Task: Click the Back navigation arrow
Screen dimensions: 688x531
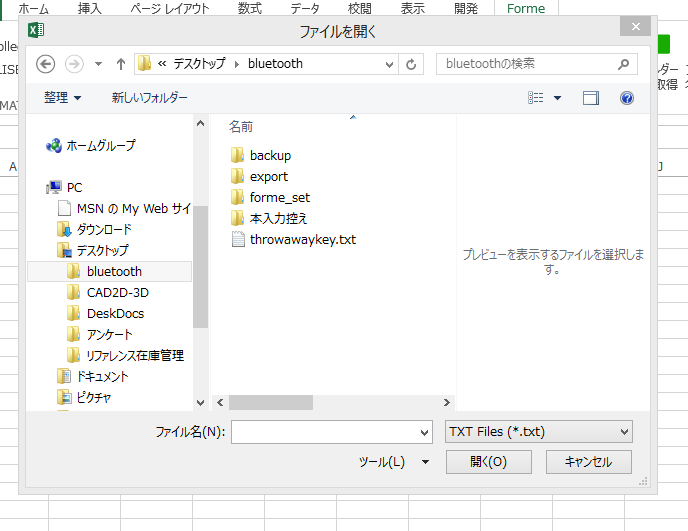Action: [45, 64]
